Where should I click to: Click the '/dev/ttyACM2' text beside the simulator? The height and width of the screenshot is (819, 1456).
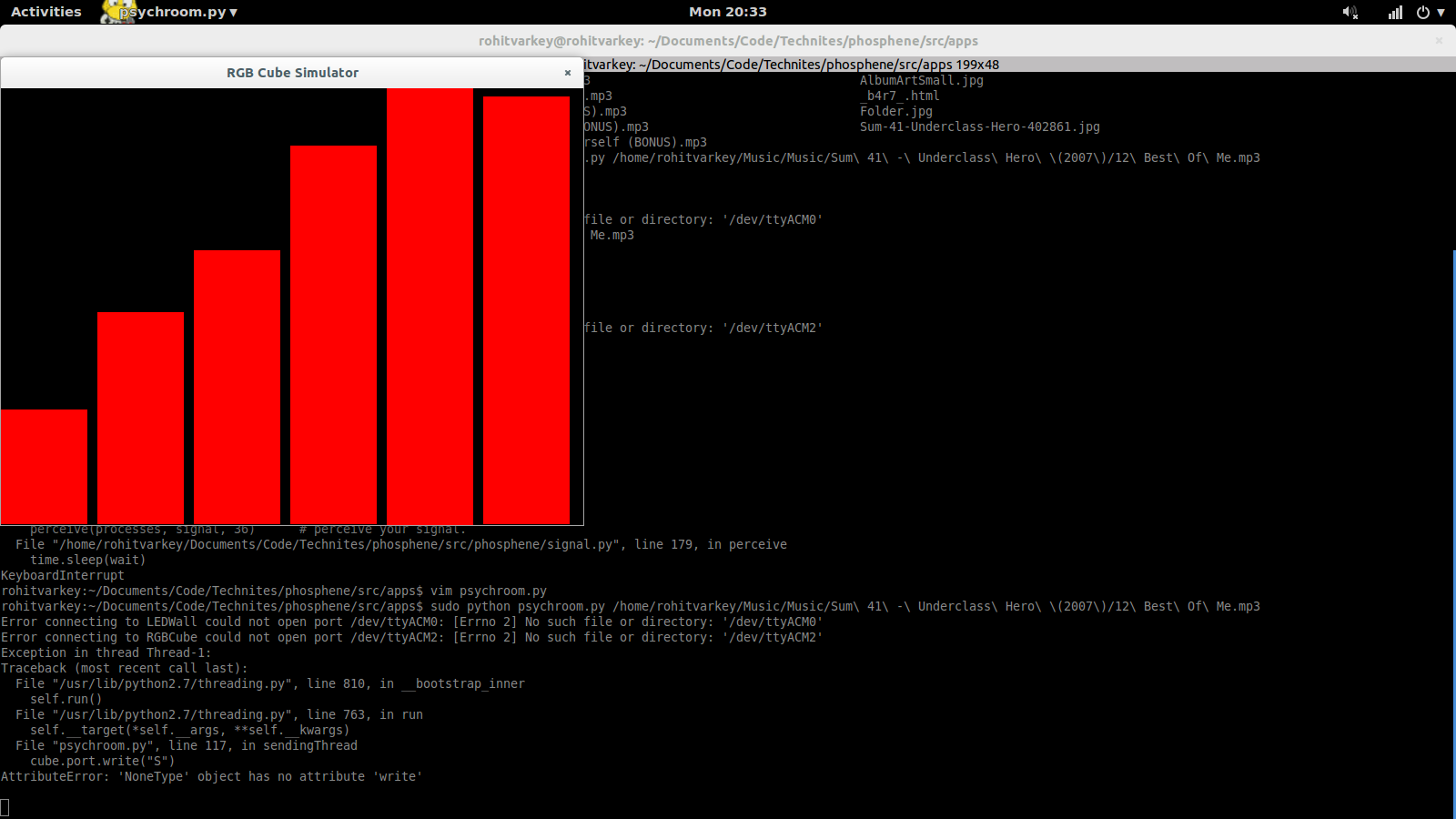tap(773, 328)
